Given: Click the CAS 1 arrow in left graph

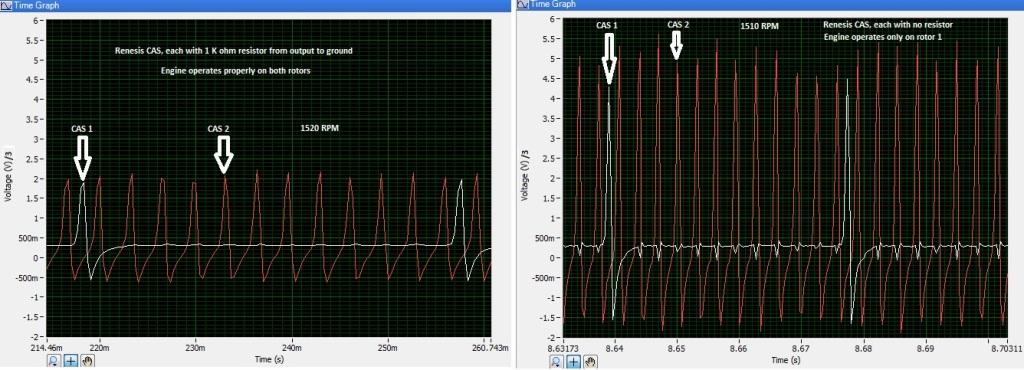Looking at the screenshot, I should 83,159.
